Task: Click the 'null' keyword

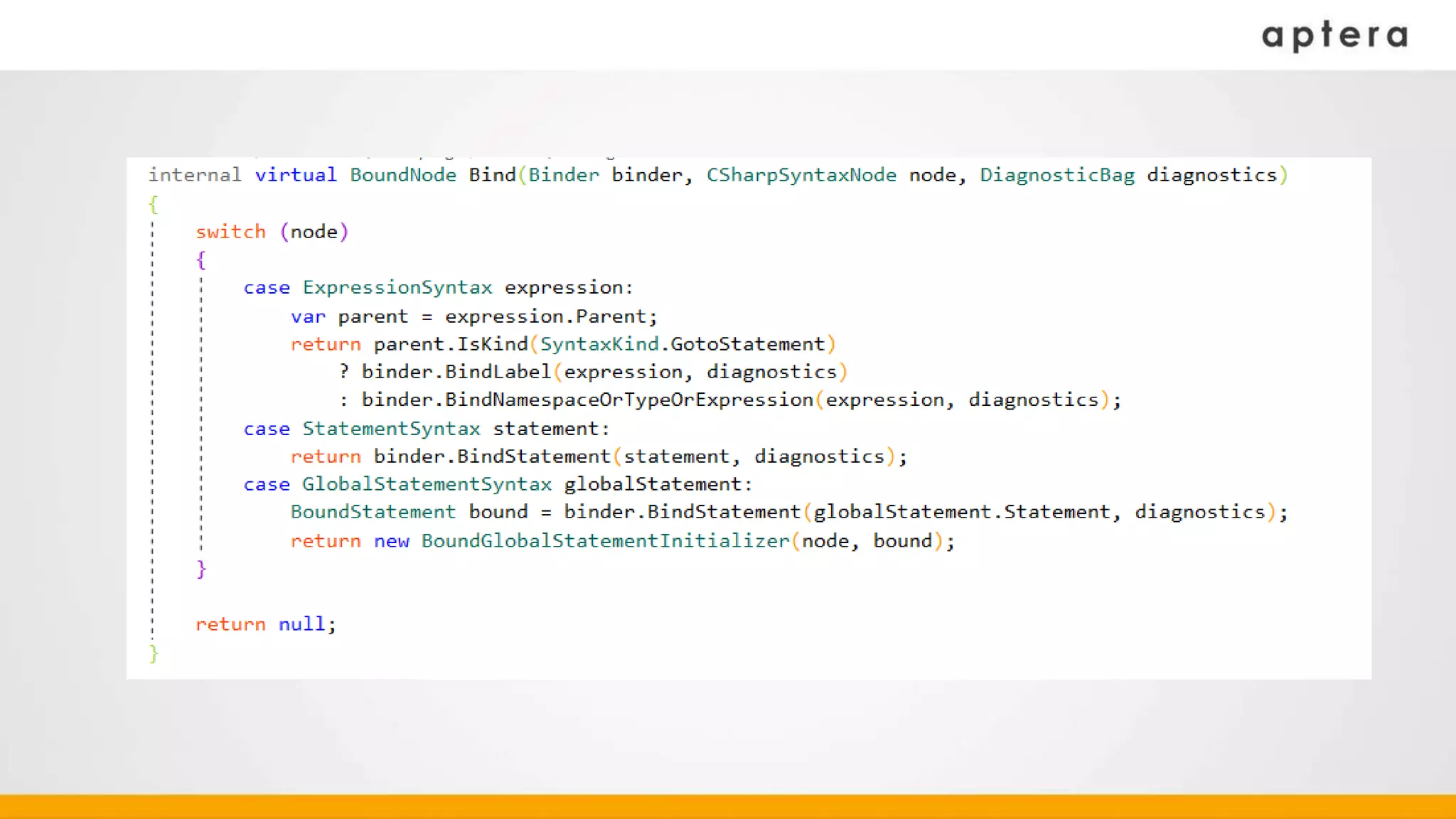Action: coord(301,624)
